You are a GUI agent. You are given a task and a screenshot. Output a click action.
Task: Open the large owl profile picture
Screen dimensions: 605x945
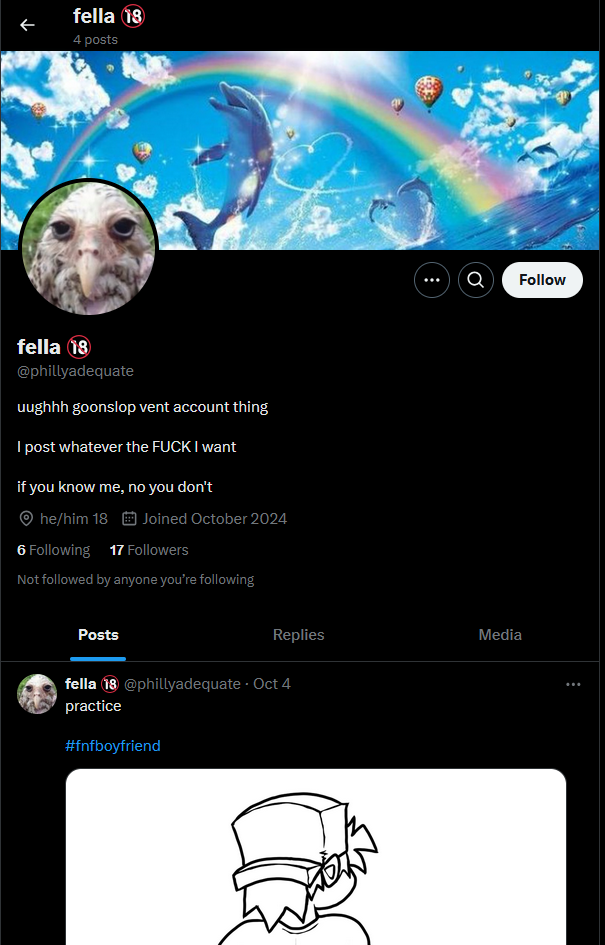coord(89,247)
